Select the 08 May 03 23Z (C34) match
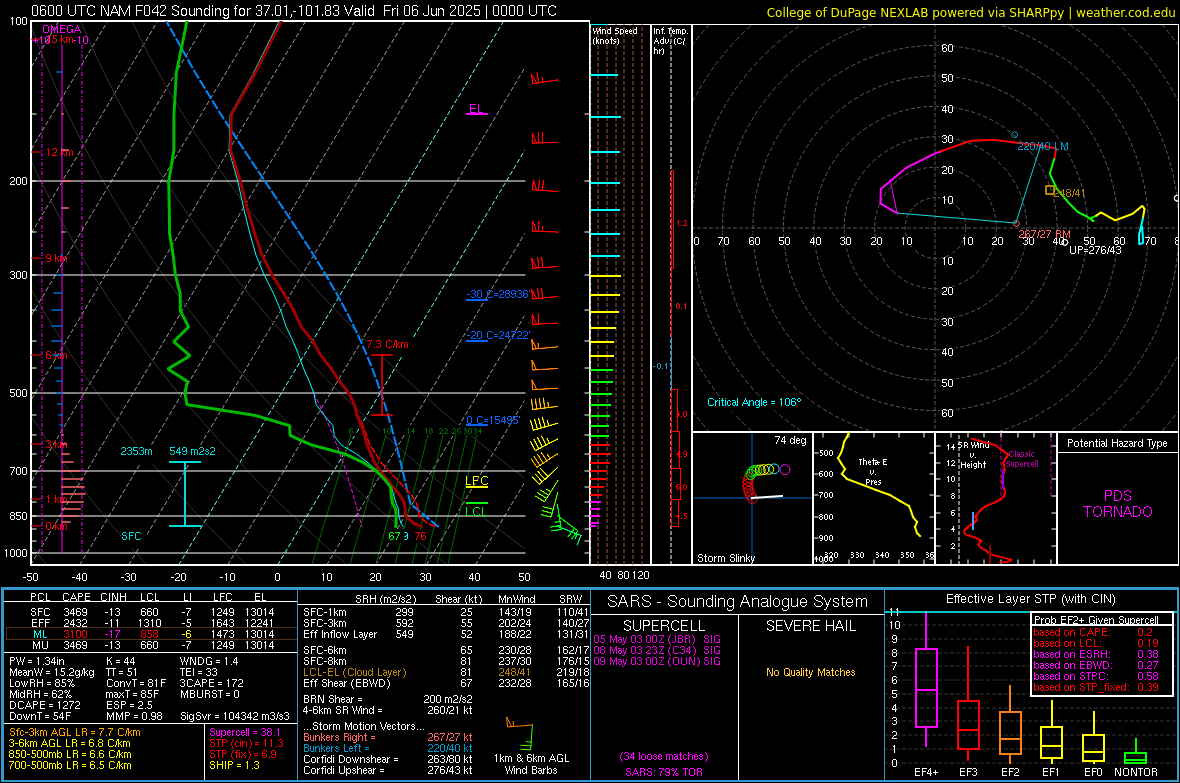 click(657, 650)
